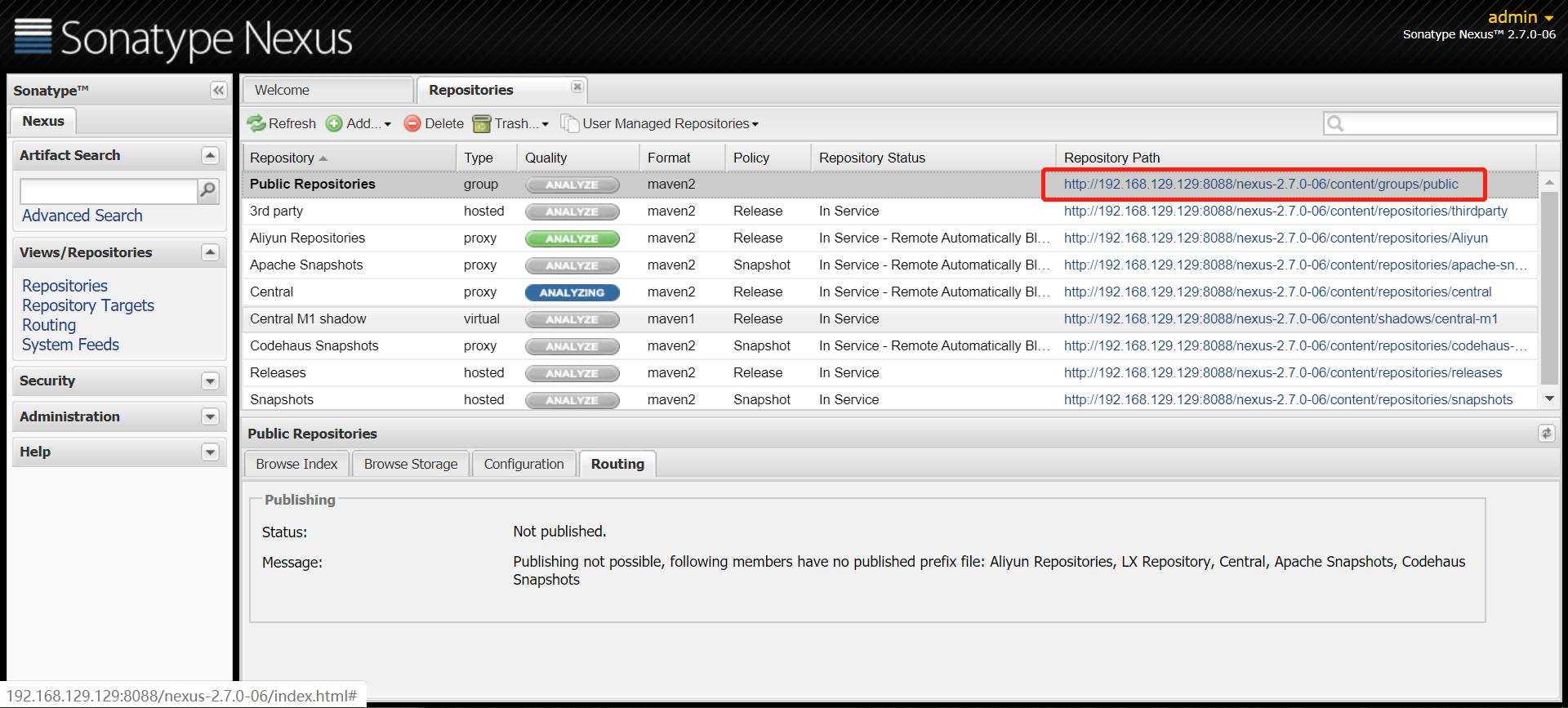Click the artifact search magnifier icon
Viewport: 1568px width, 708px height.
coord(208,191)
